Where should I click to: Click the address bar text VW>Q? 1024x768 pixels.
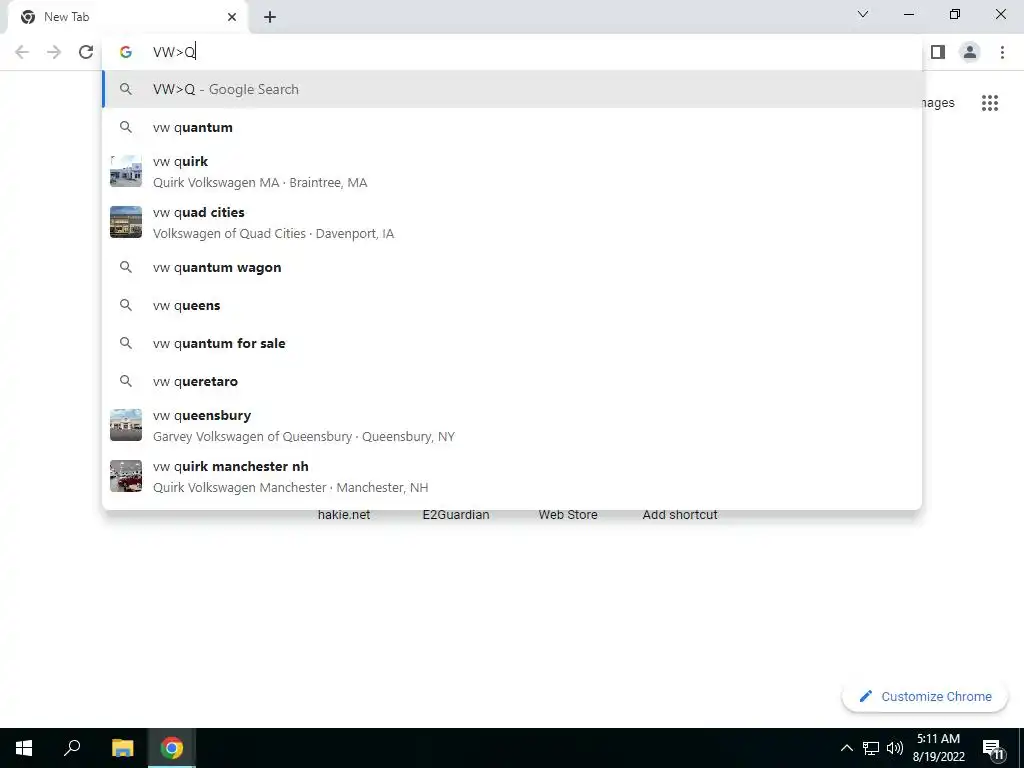(x=174, y=52)
